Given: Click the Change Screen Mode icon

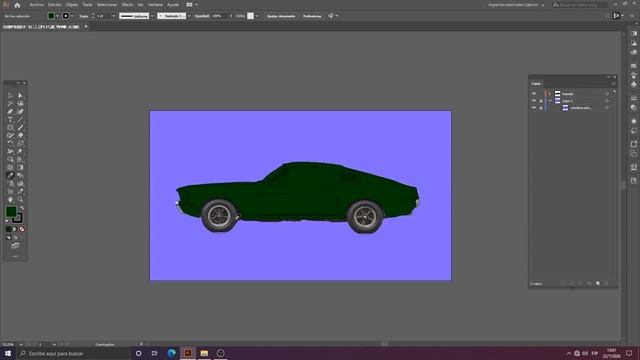Looking at the screenshot, I should click(15, 246).
